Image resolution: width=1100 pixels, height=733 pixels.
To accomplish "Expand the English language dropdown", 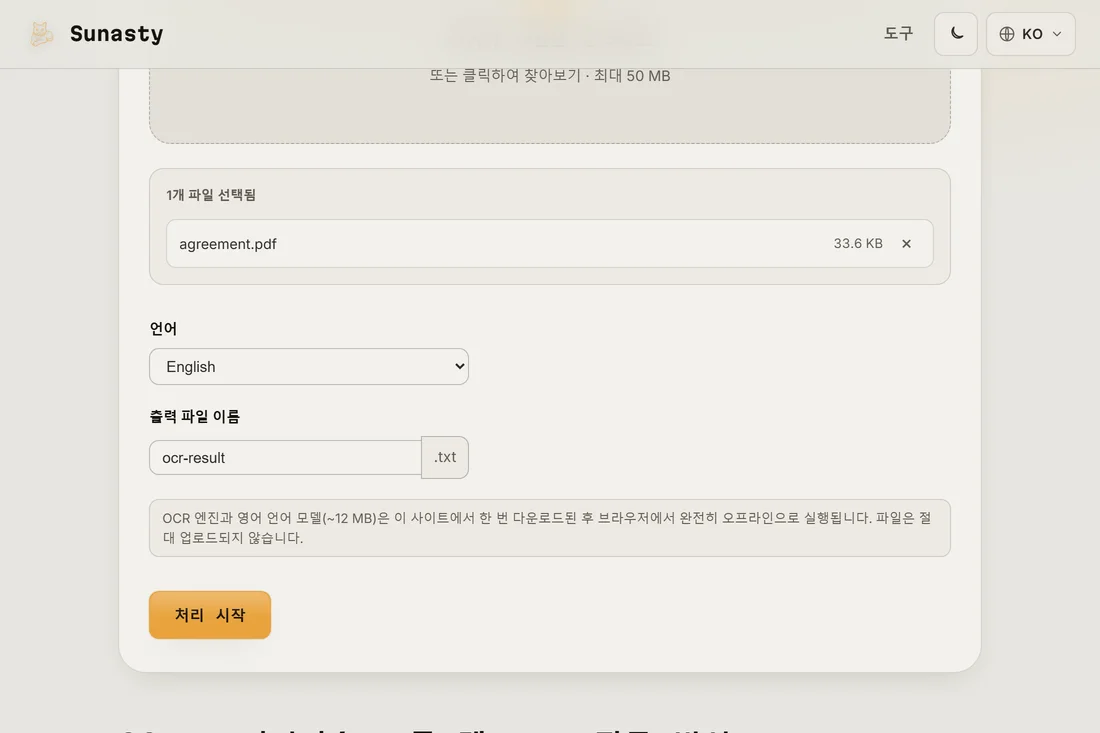I will (309, 366).
